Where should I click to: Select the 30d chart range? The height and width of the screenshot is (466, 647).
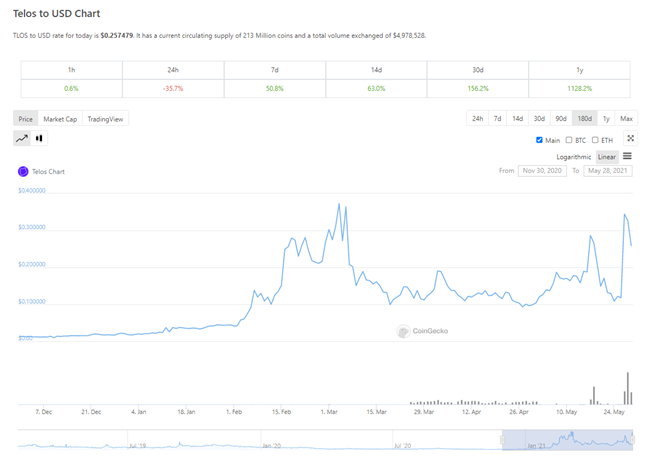pos(539,118)
